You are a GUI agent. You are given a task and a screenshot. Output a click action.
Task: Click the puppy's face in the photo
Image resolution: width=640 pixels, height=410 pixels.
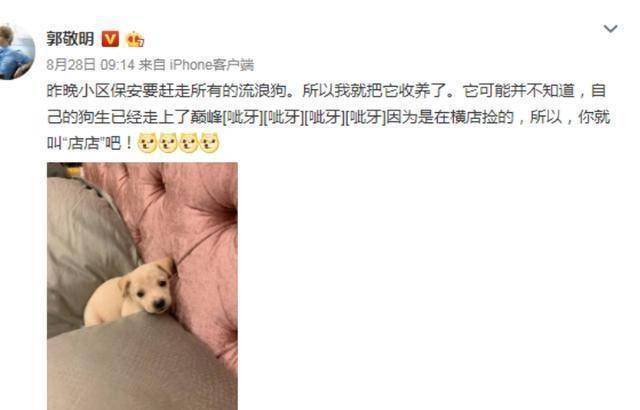(x=151, y=290)
